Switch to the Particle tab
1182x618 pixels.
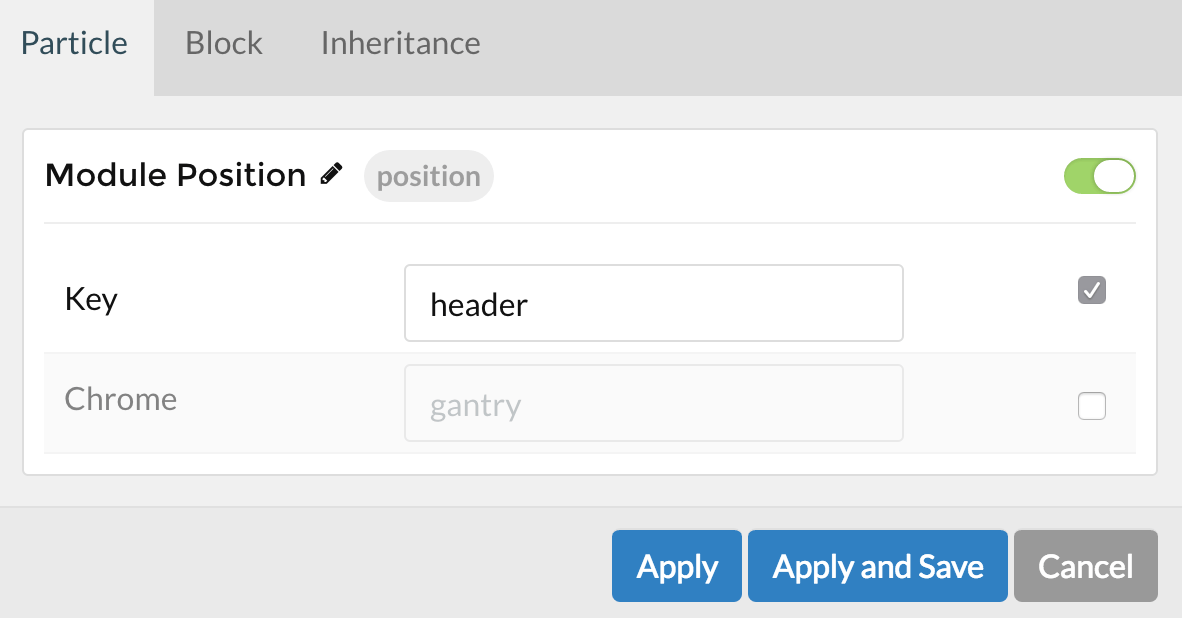[x=75, y=44]
